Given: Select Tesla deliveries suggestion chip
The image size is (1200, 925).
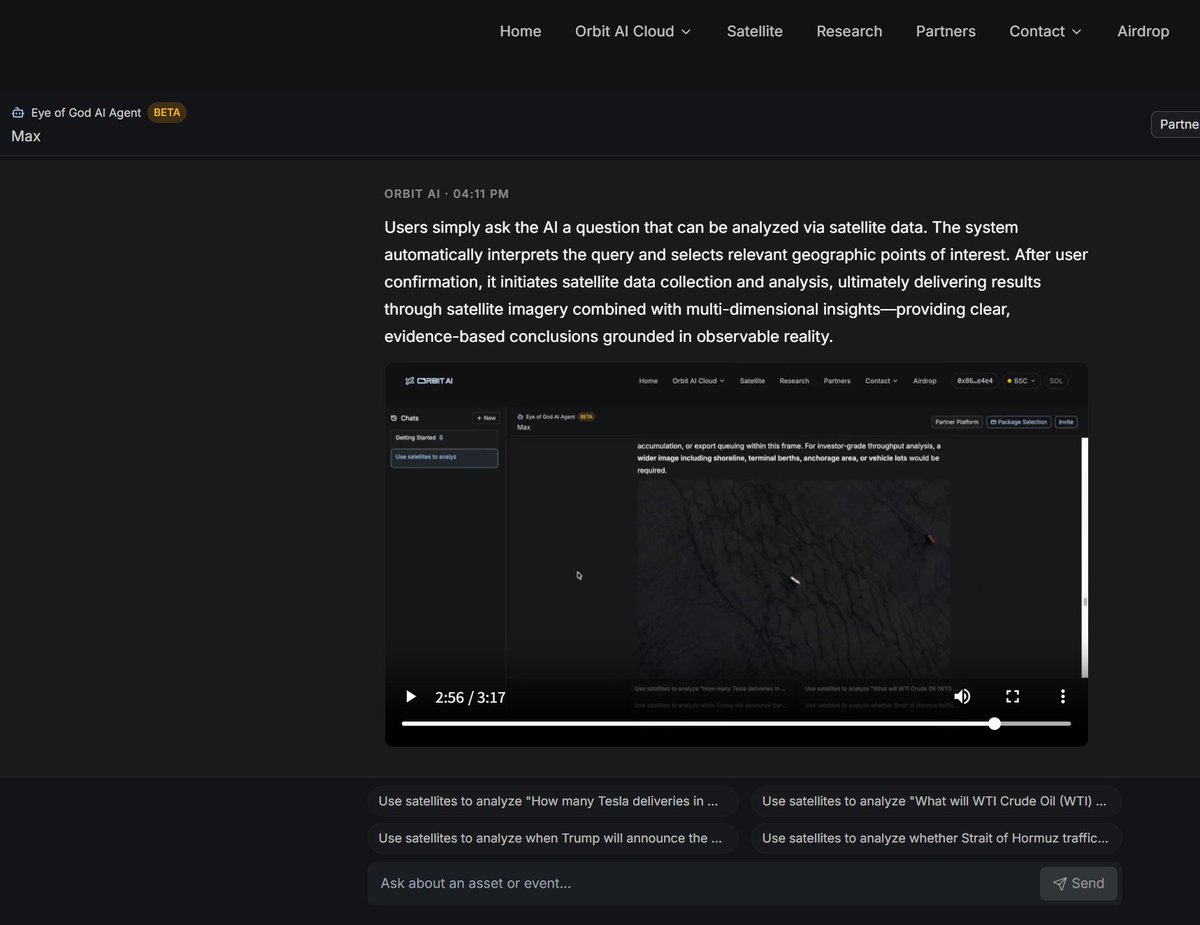Looking at the screenshot, I should (552, 801).
